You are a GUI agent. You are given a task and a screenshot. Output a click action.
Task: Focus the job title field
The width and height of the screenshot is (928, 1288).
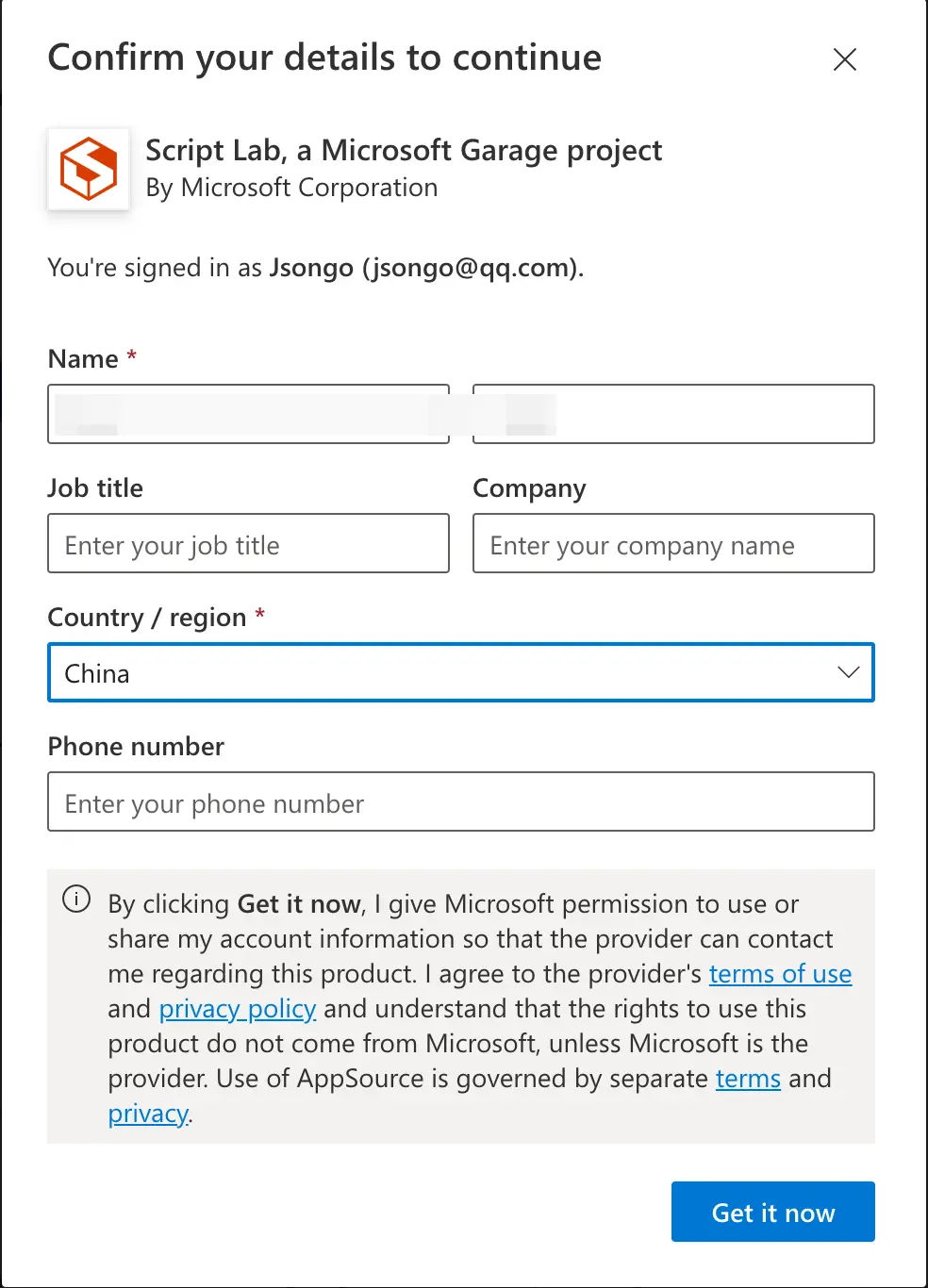point(248,544)
